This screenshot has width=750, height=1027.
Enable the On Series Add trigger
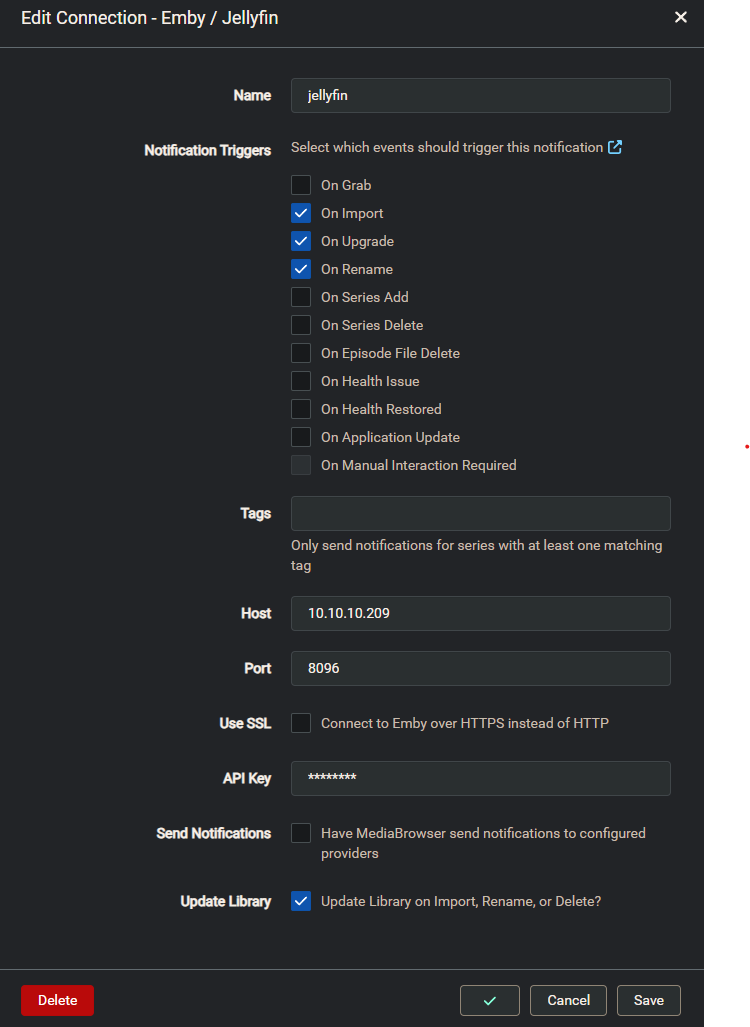click(301, 297)
